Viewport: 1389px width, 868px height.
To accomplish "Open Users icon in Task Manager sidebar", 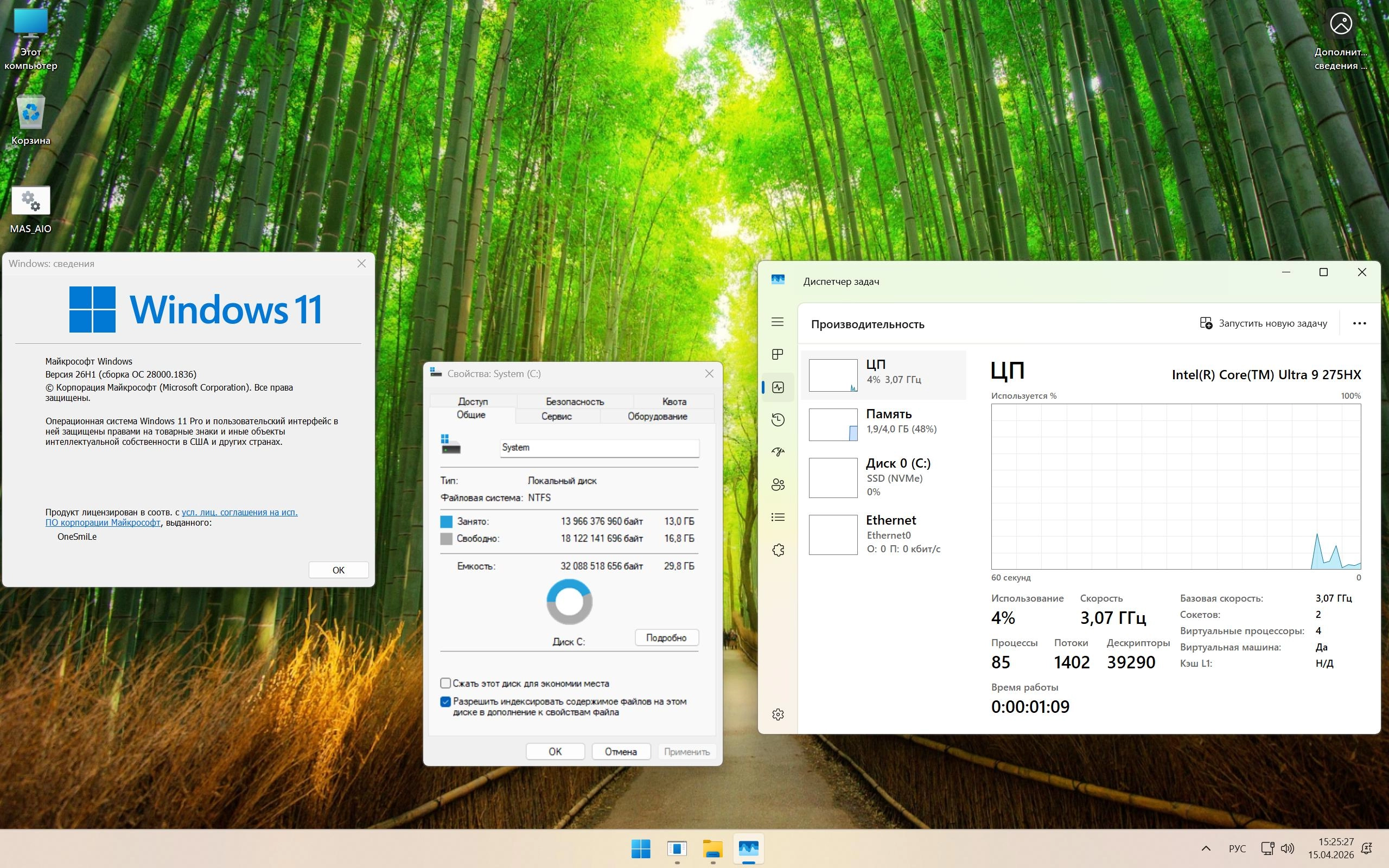I will point(777,484).
